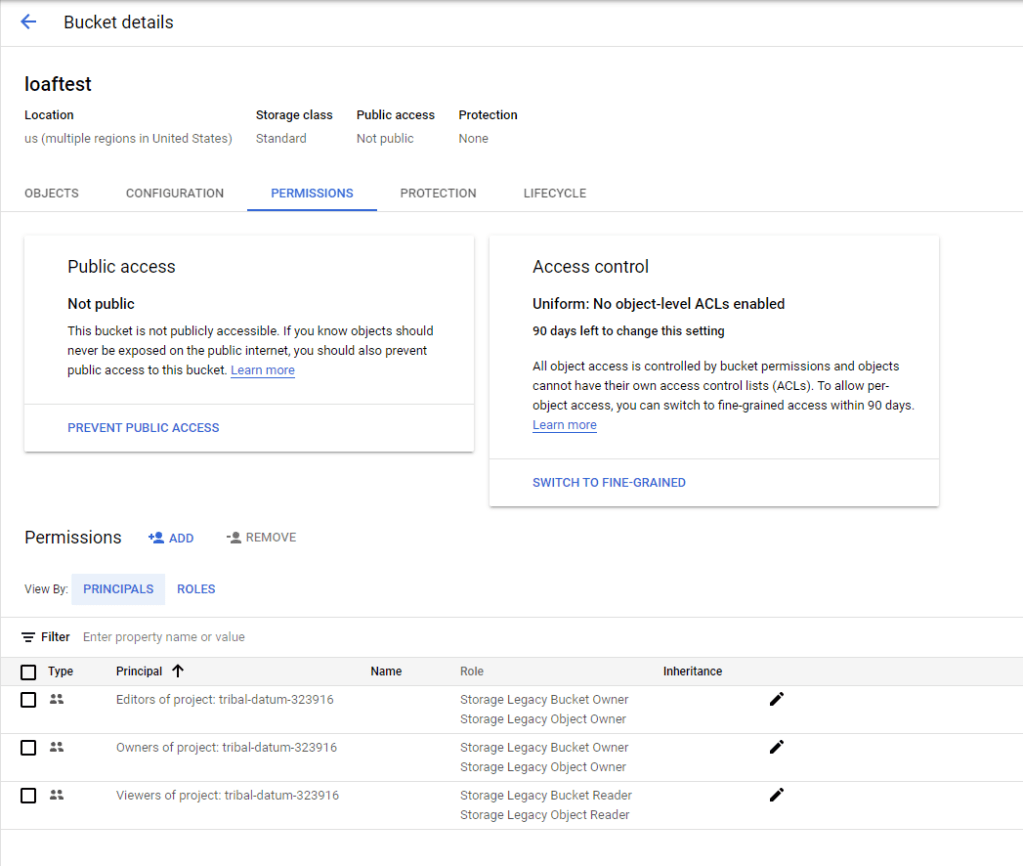
Task: Select the Owners of project checkbox
Action: pyautogui.click(x=28, y=748)
